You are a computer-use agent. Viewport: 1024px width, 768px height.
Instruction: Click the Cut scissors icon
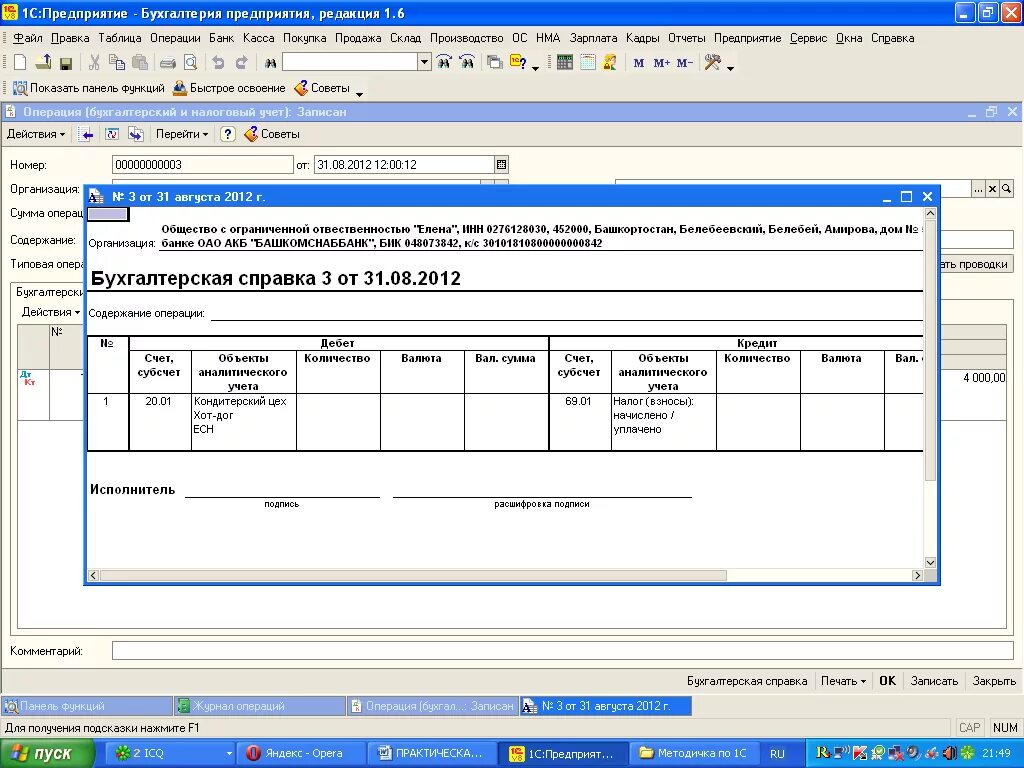click(x=94, y=63)
